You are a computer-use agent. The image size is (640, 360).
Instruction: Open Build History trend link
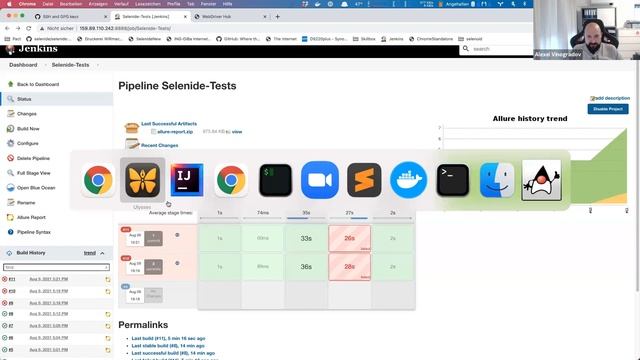pyautogui.click(x=90, y=253)
